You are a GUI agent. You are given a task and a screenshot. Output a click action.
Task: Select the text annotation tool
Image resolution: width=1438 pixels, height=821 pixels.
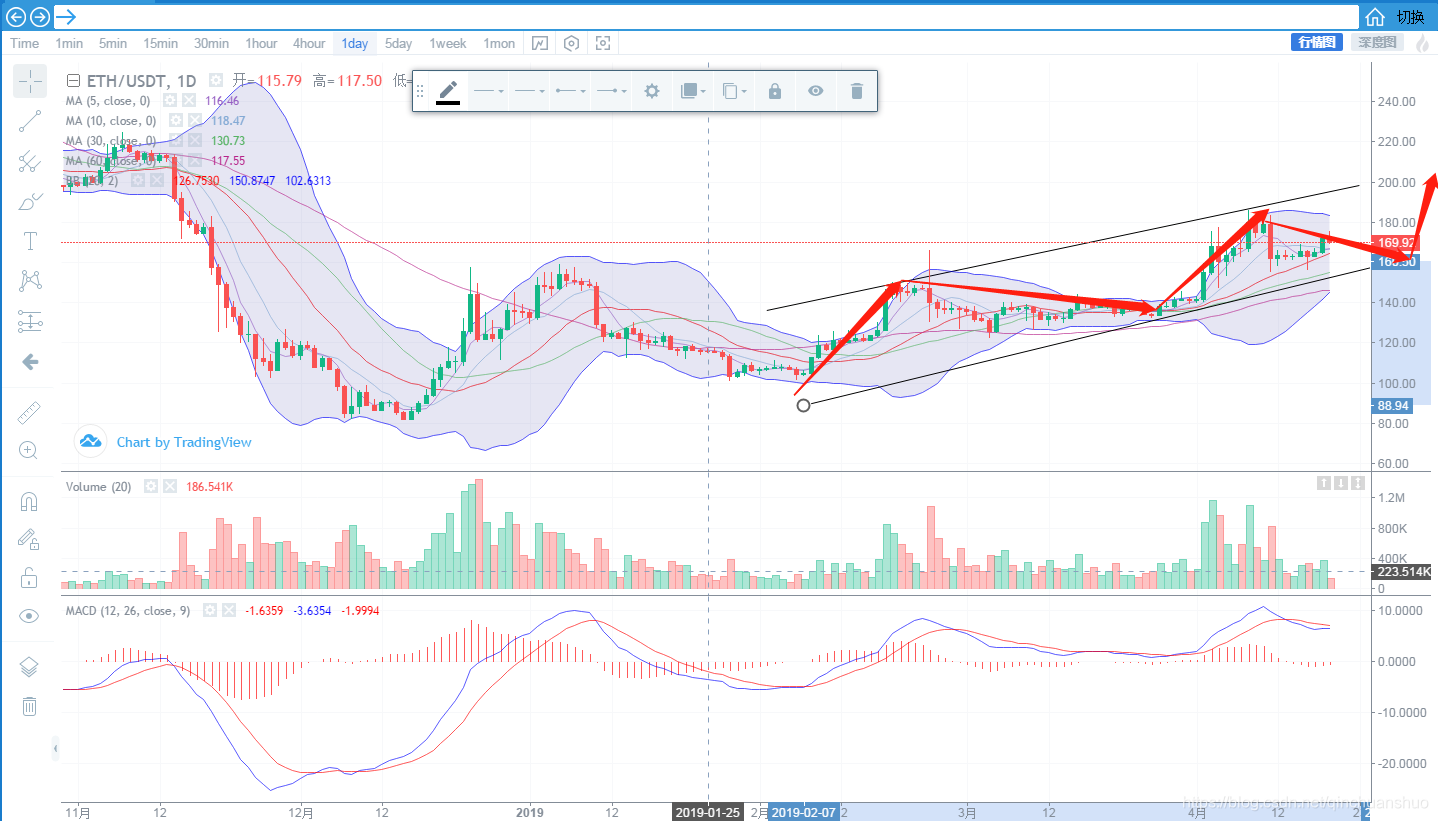click(30, 241)
